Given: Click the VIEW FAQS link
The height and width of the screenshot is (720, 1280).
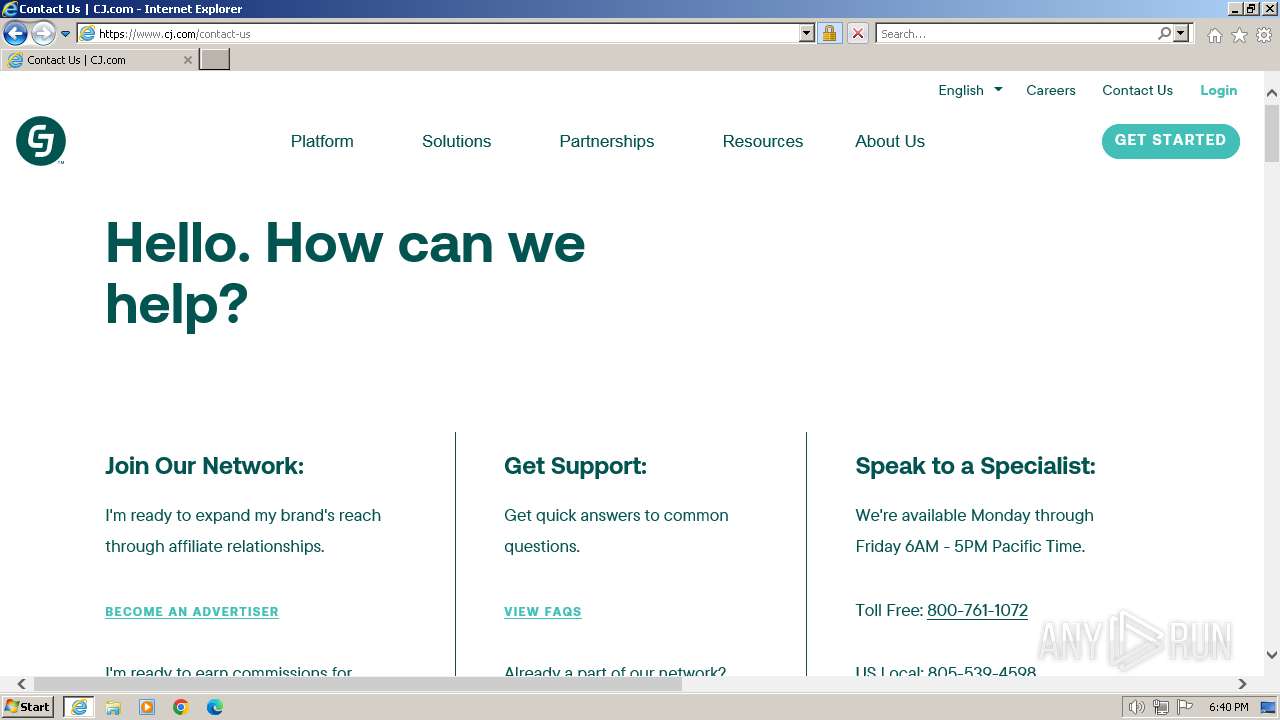Looking at the screenshot, I should click(543, 612).
